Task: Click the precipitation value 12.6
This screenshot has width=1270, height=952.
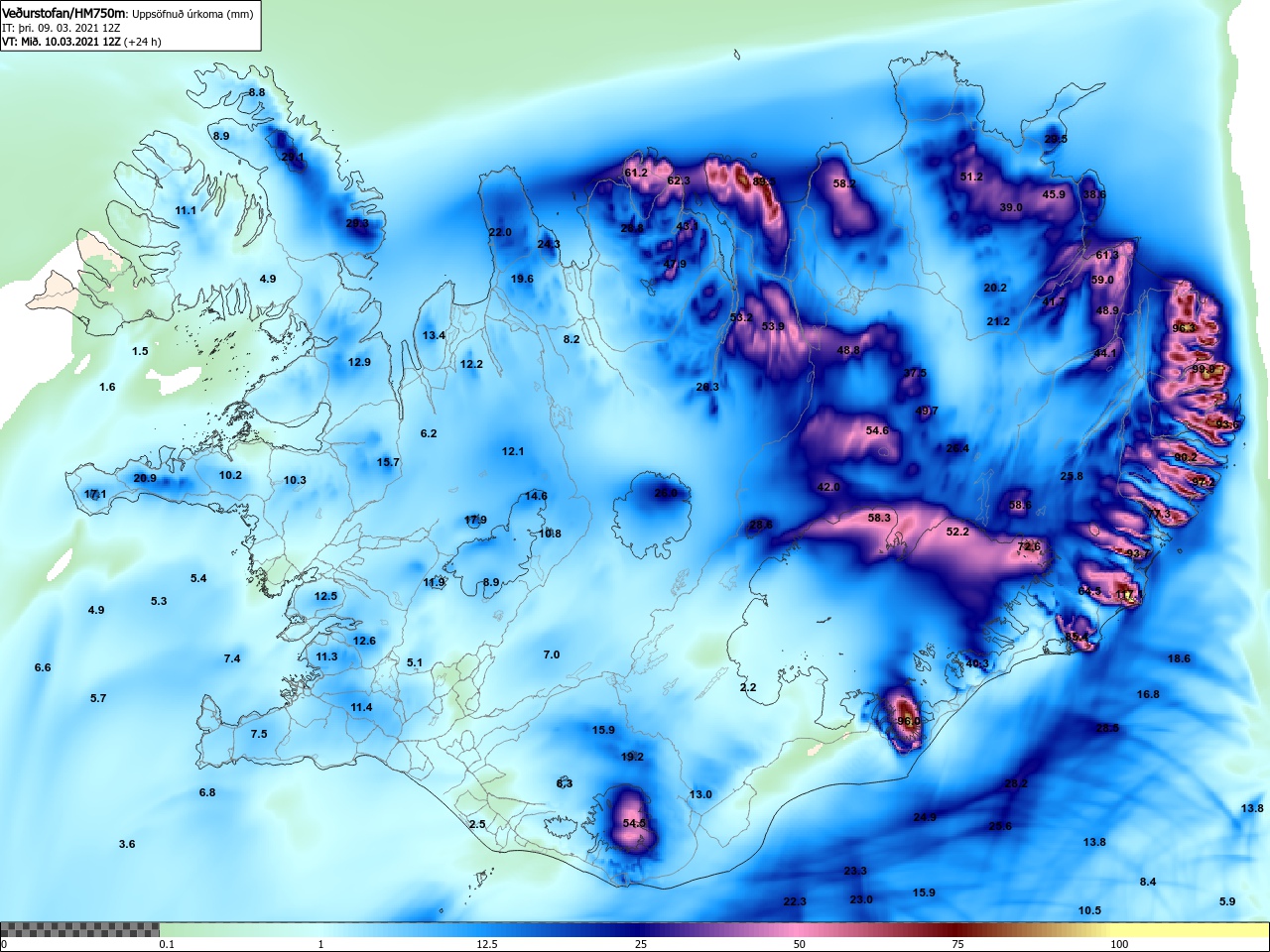Action: point(364,641)
